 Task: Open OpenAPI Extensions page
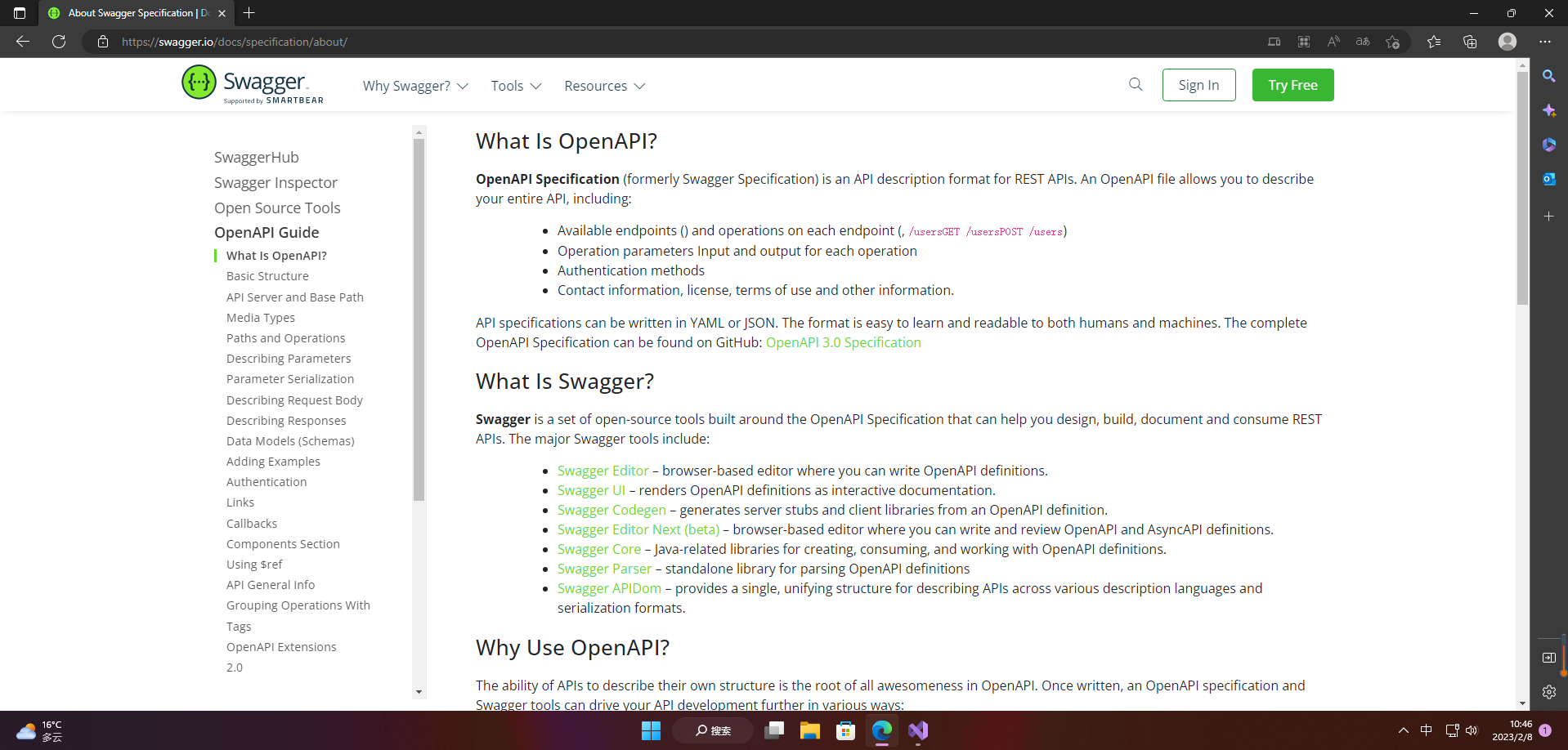tap(281, 647)
